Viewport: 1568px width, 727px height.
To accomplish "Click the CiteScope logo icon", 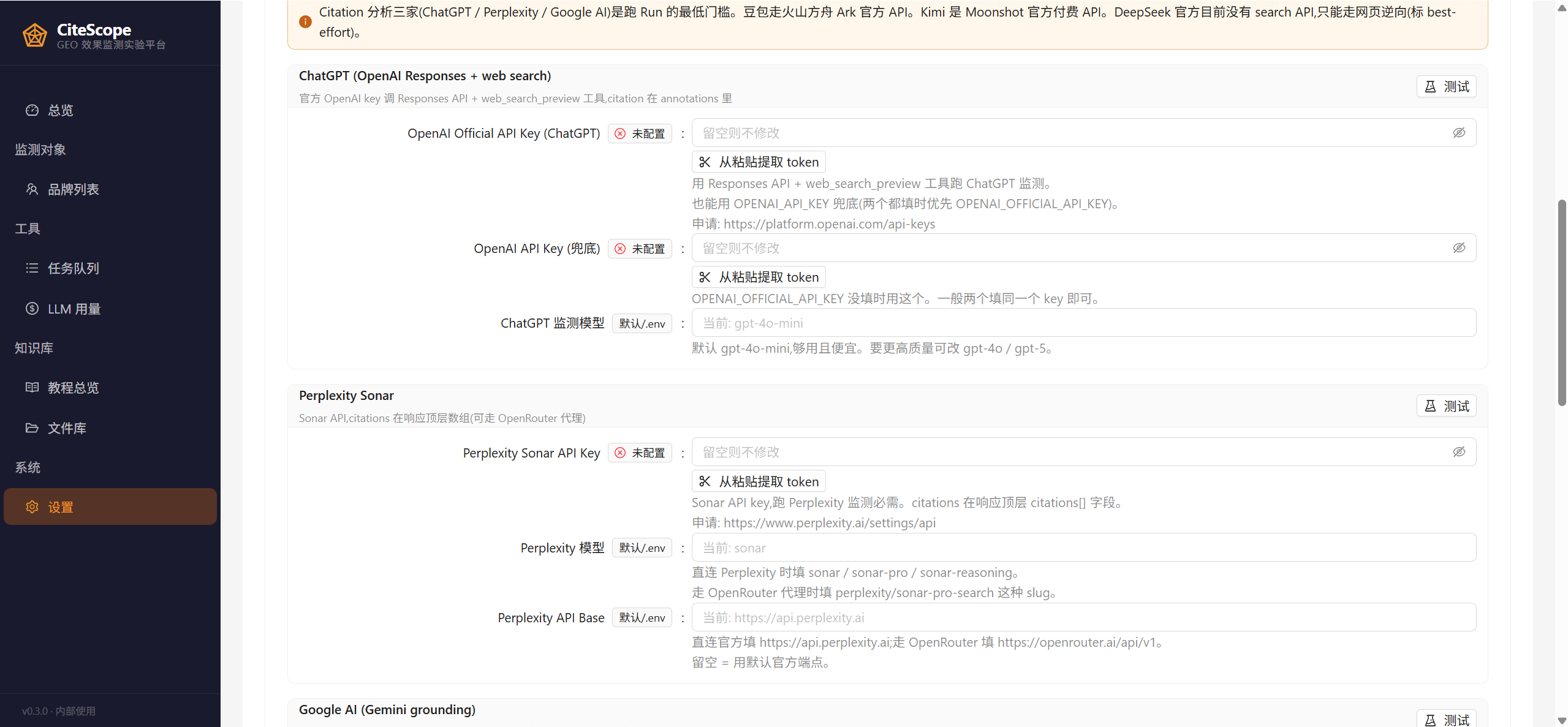I will click(35, 36).
